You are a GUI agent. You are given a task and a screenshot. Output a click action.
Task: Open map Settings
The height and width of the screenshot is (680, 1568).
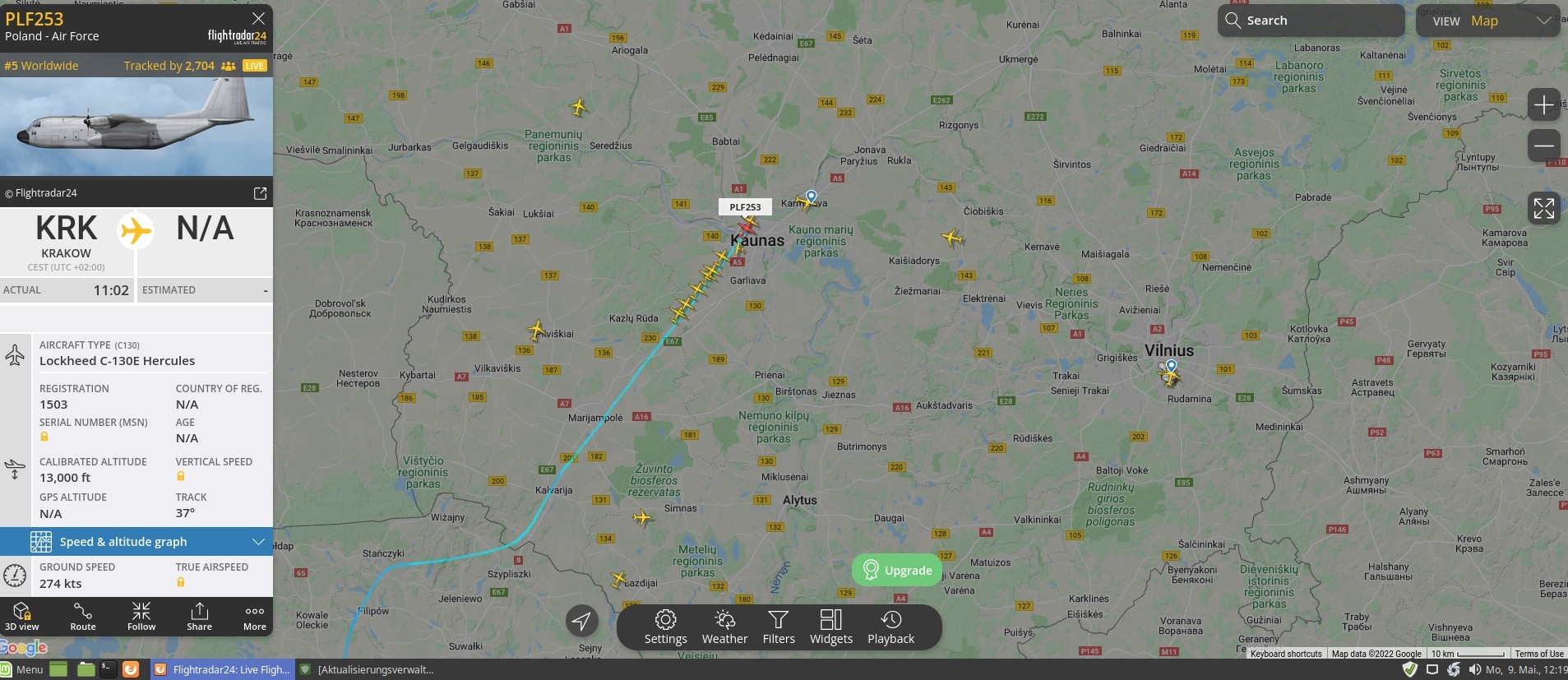point(665,627)
